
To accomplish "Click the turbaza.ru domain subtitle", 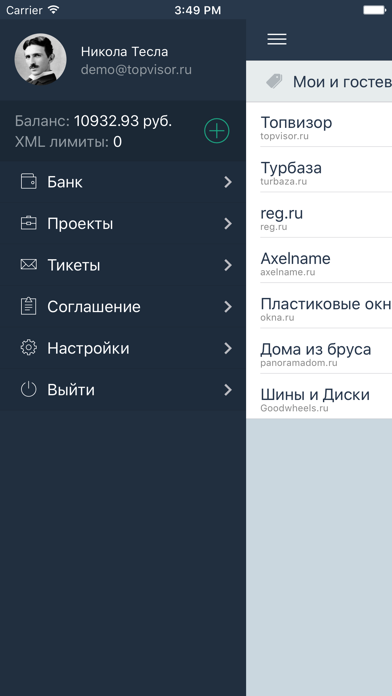I will click(x=284, y=182).
